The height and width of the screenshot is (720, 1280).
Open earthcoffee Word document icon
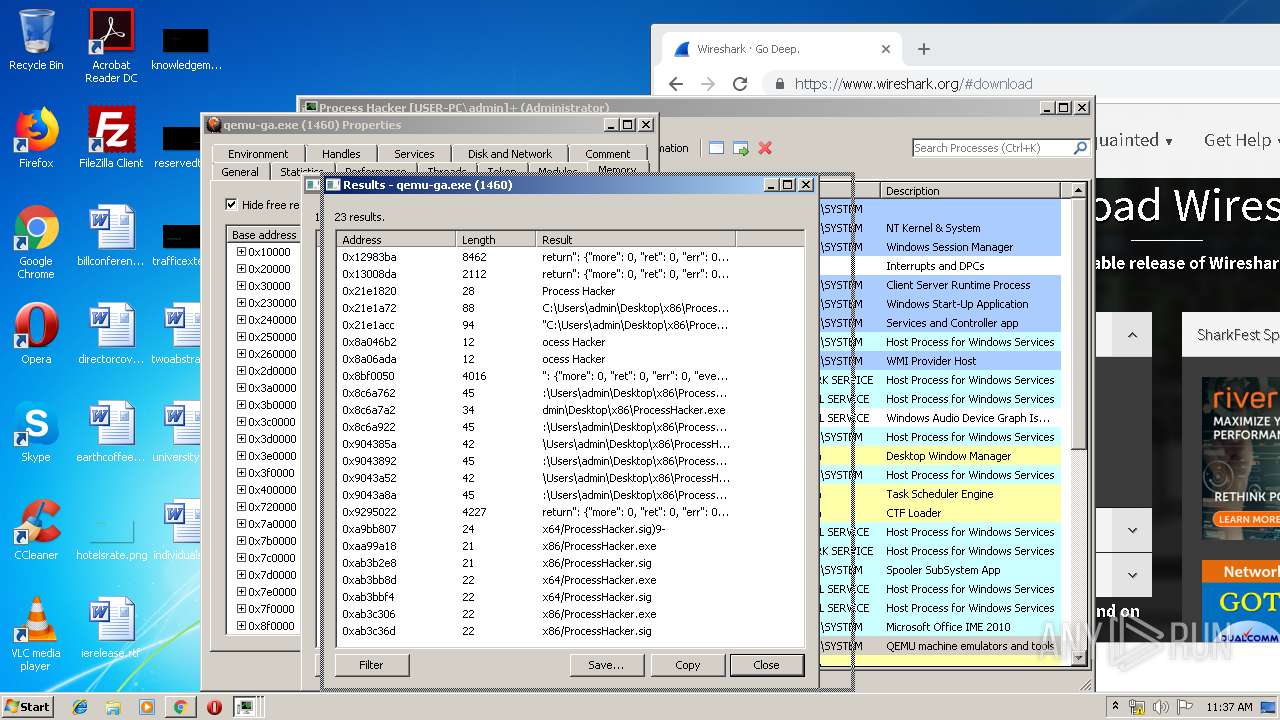point(111,432)
